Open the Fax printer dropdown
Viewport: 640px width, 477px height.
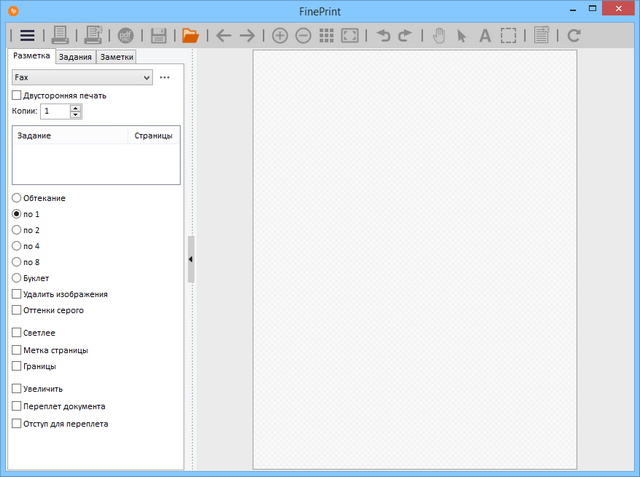click(x=82, y=77)
